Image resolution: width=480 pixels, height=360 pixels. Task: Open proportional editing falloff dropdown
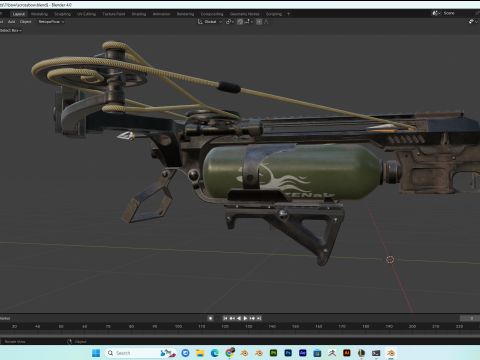[x=268, y=22]
